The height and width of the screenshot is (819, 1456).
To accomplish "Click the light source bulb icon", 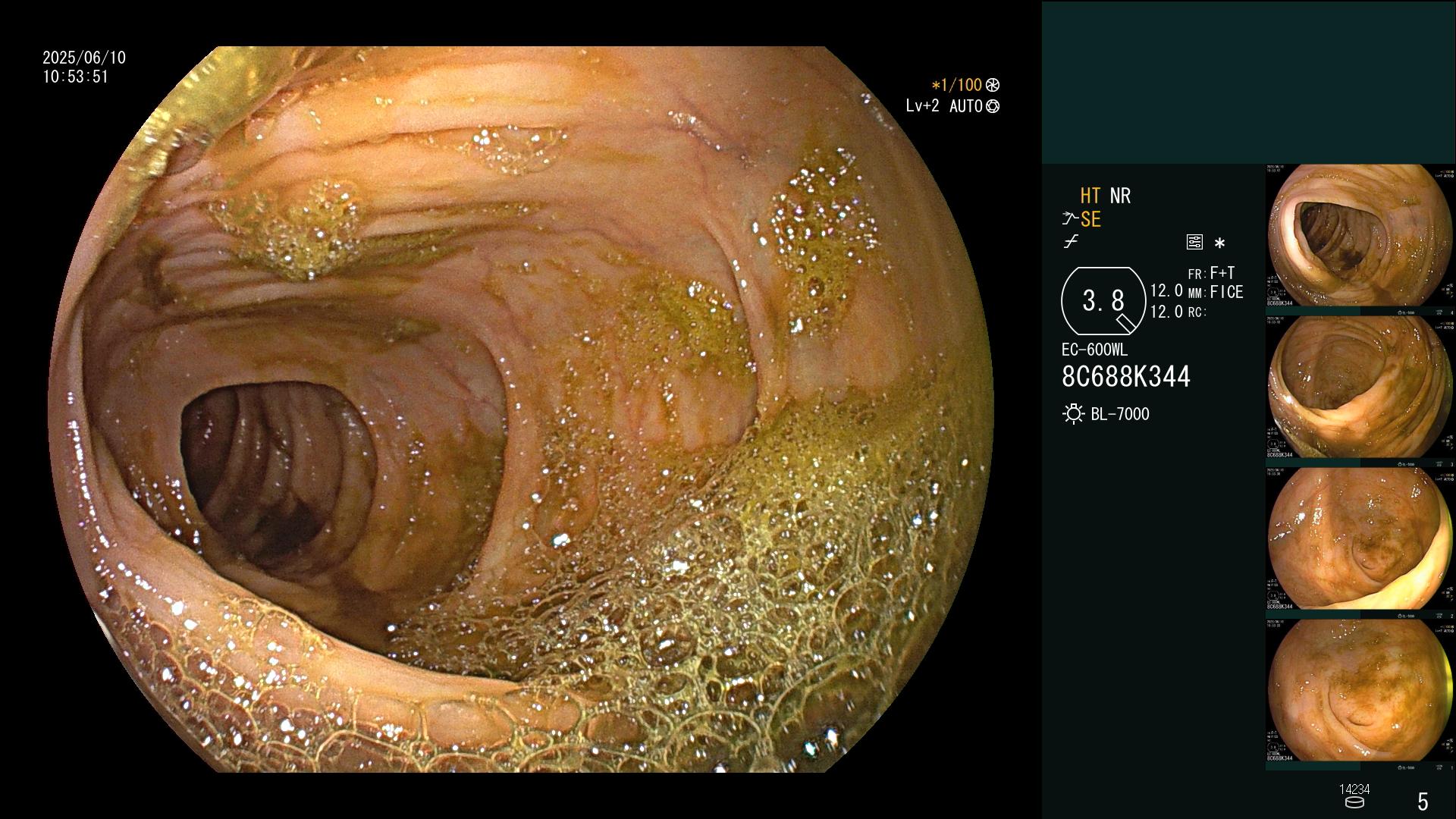I will click(1074, 414).
